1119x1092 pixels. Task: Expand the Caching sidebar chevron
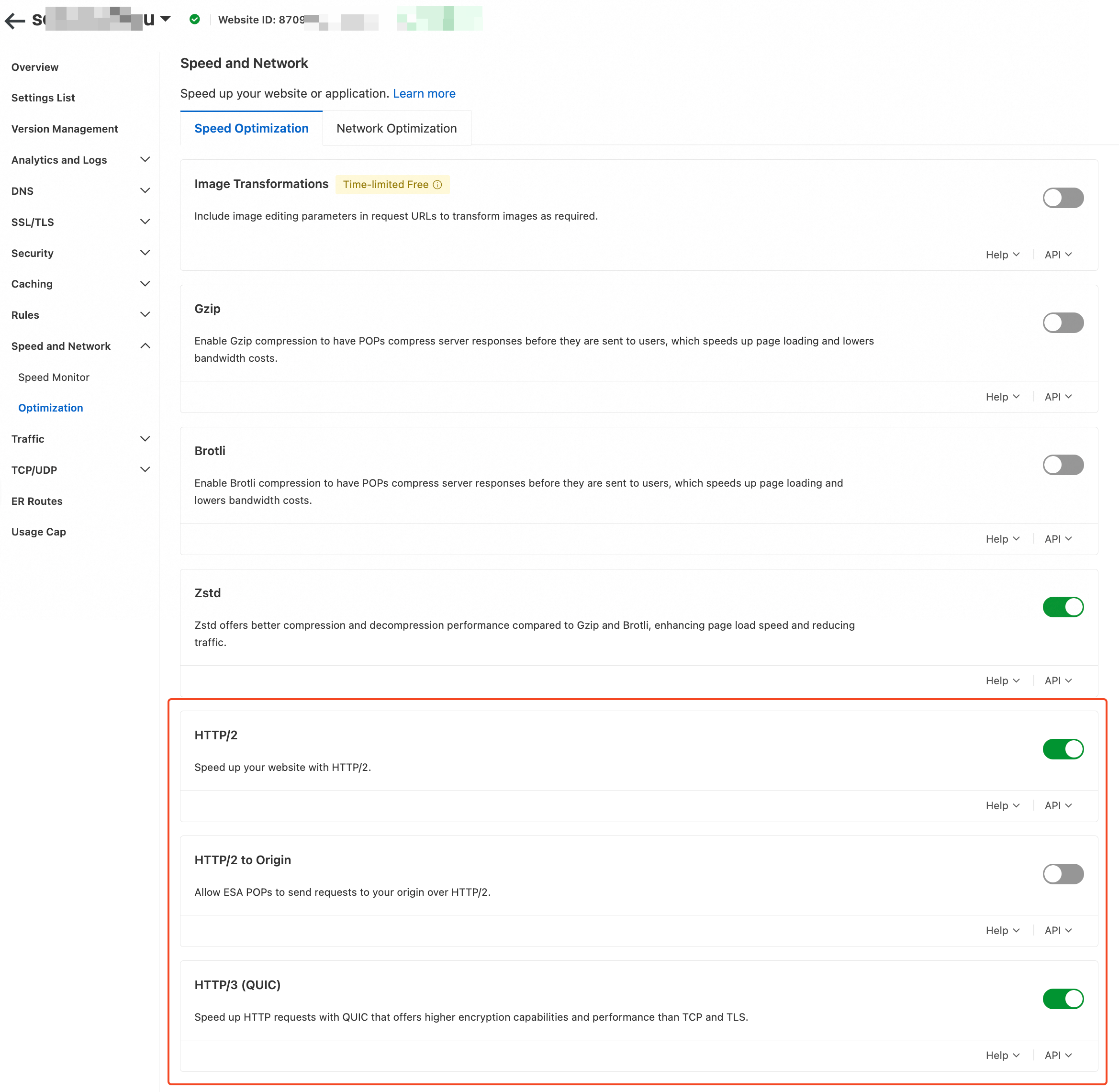click(x=145, y=284)
